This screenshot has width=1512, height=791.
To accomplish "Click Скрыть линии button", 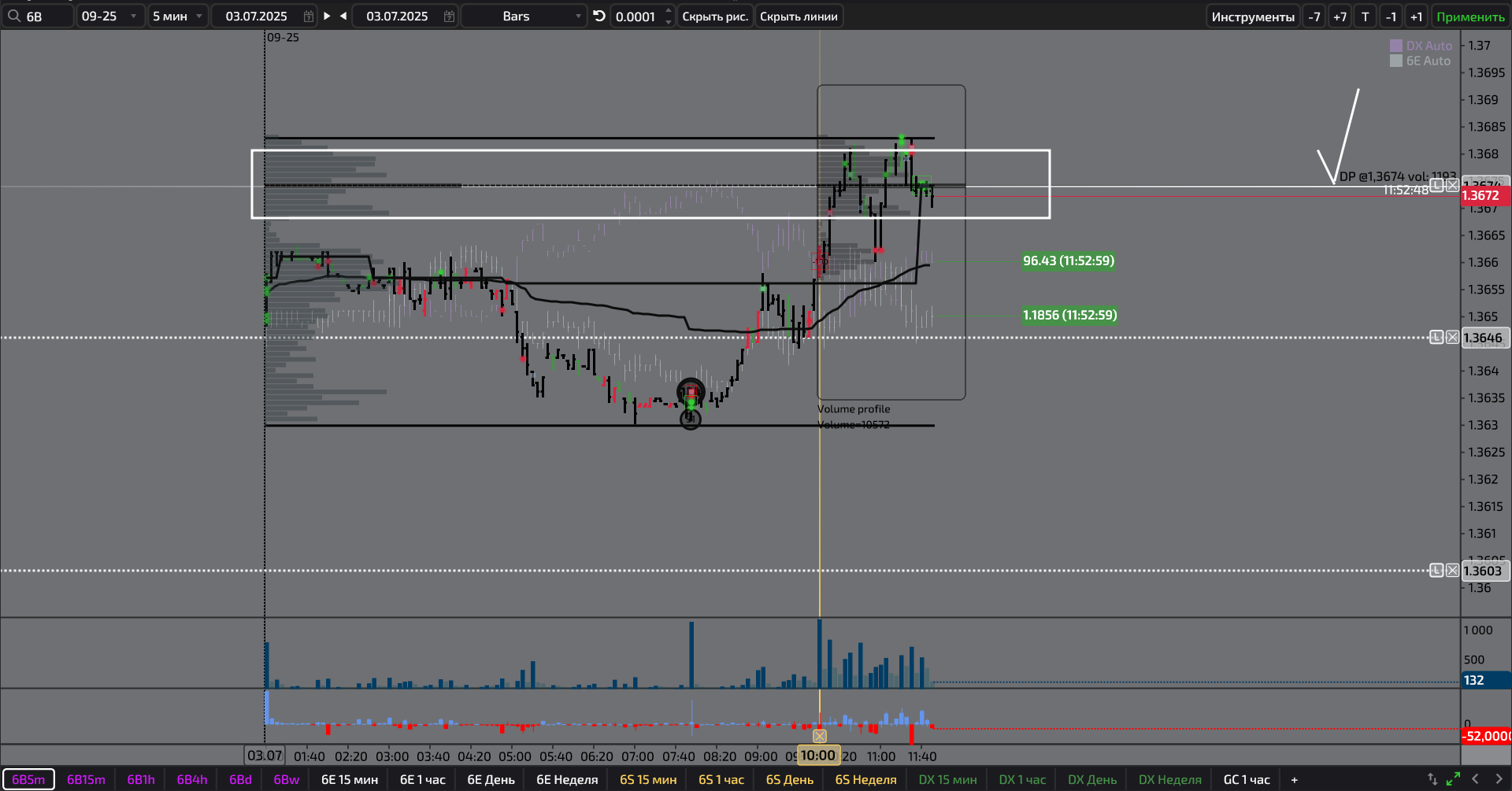I will click(799, 16).
